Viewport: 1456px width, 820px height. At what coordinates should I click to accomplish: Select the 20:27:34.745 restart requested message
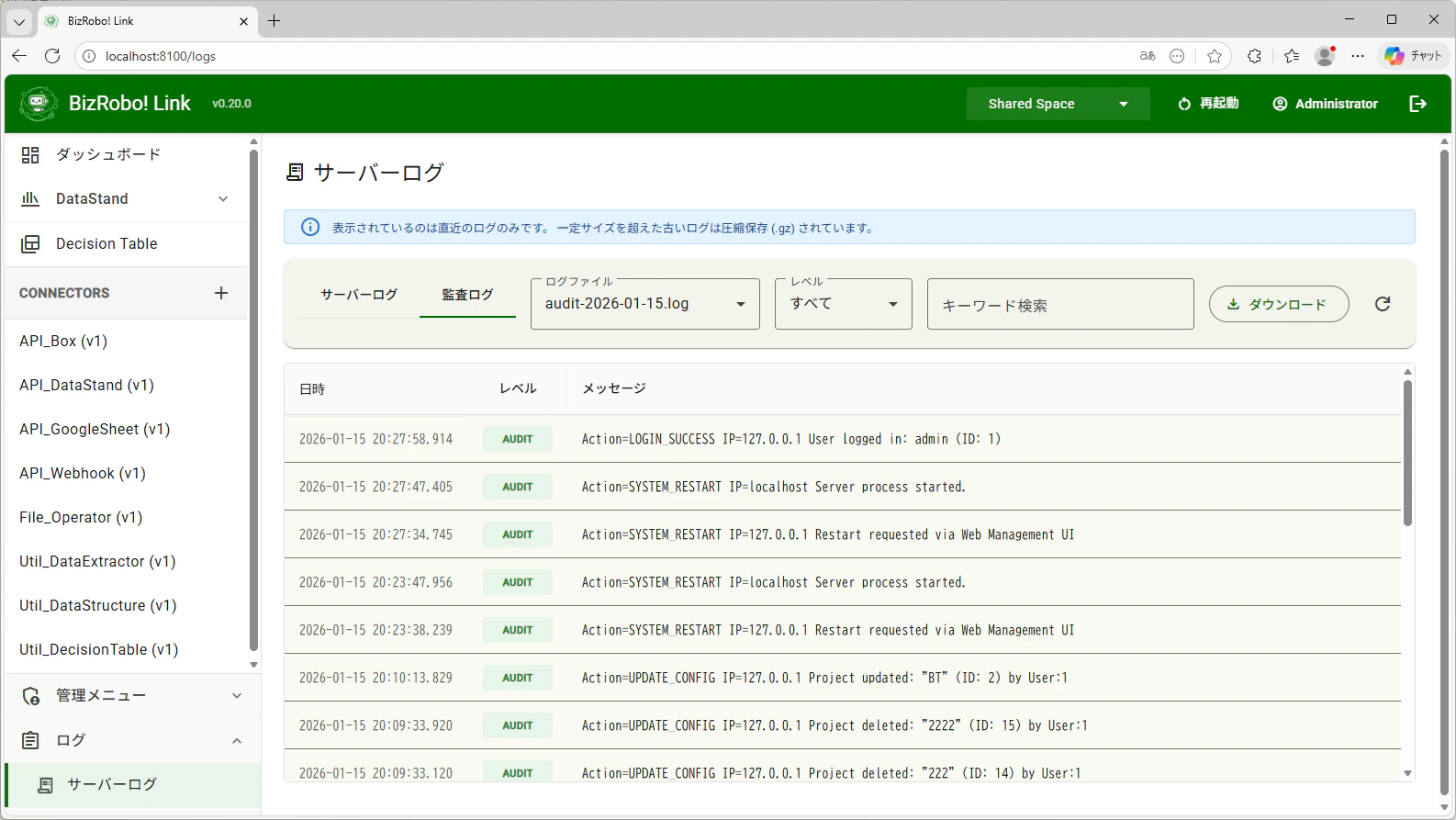coord(827,534)
